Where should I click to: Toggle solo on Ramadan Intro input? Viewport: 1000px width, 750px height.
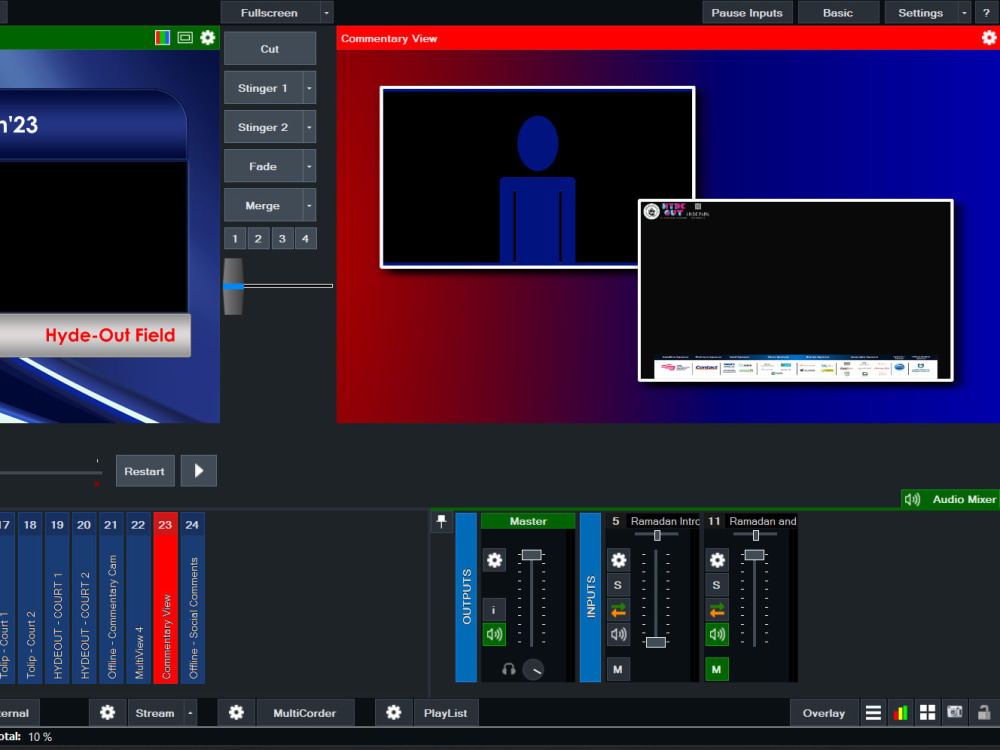click(x=619, y=585)
